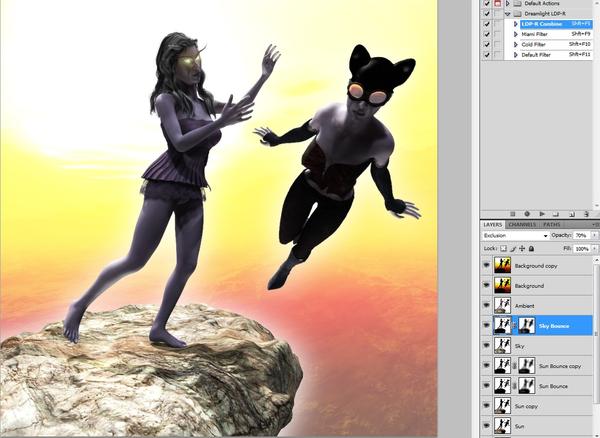This screenshot has width=600, height=438.
Task: Click the Fill 100% value field
Action: 582,249
